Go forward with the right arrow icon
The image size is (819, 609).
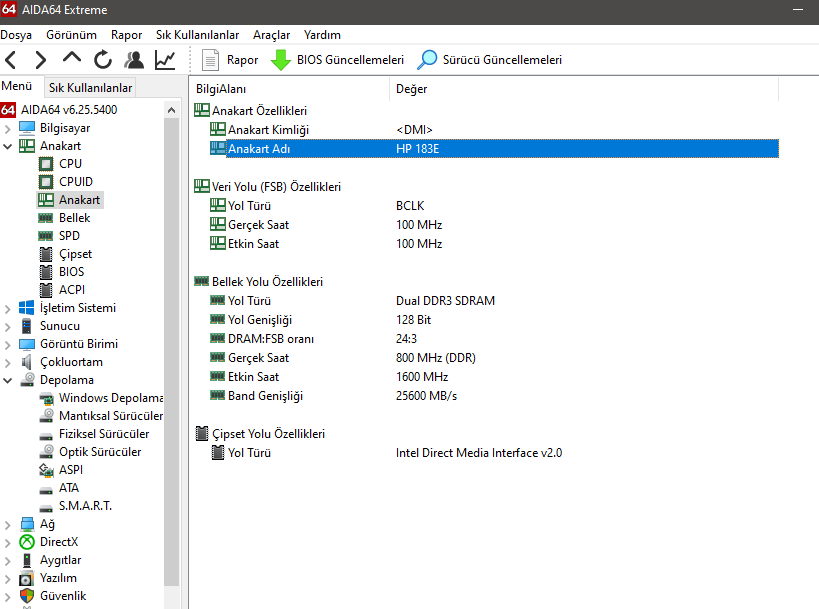coord(41,60)
